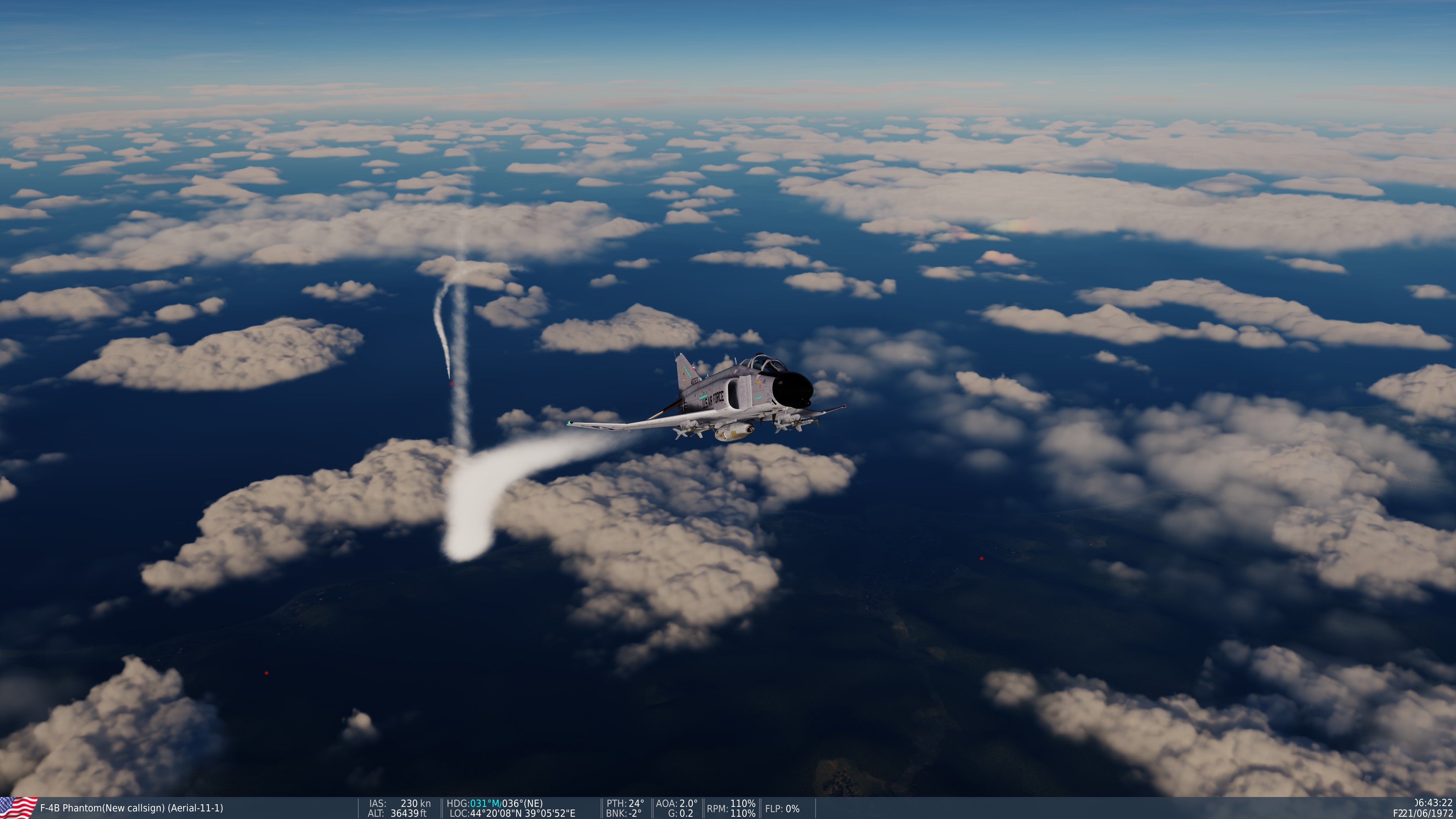Click the BNK -2° bank readout
This screenshot has width=1456, height=819.
624,813
